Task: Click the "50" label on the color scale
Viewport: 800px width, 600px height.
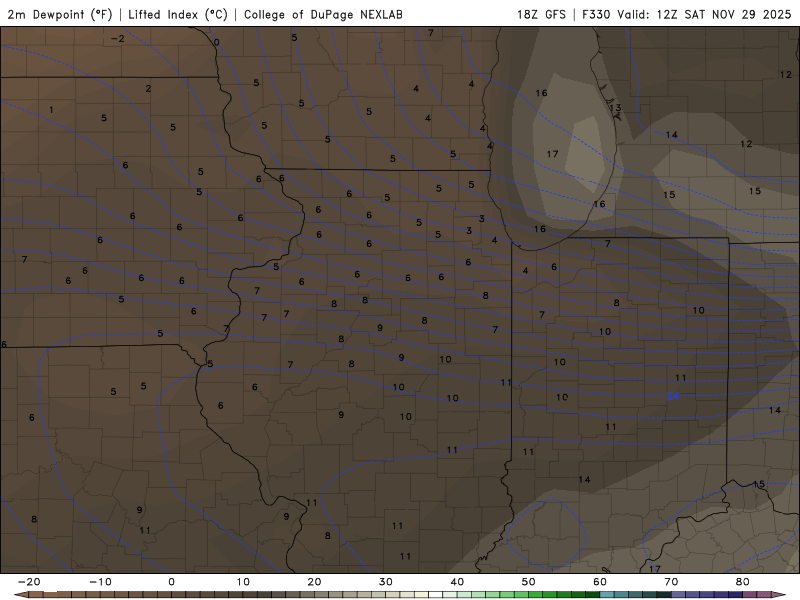Action: [529, 582]
